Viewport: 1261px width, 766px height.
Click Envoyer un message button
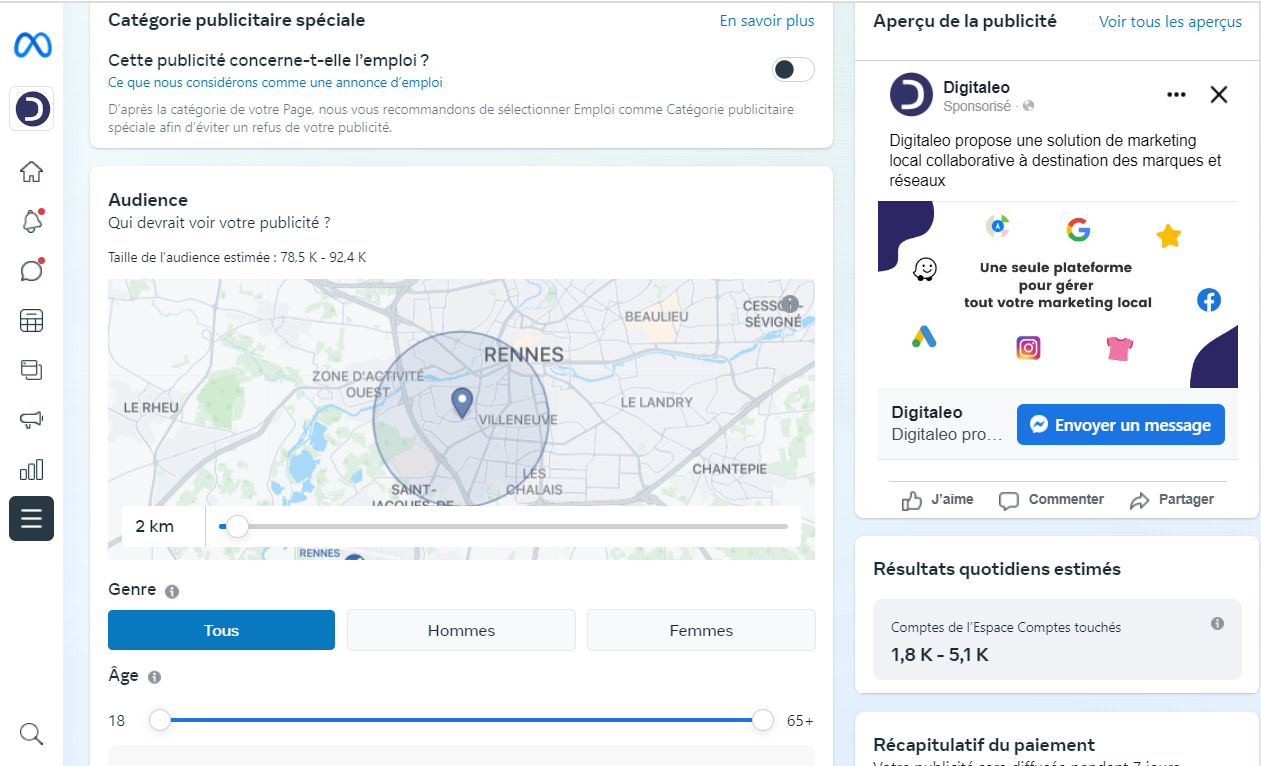point(1120,425)
